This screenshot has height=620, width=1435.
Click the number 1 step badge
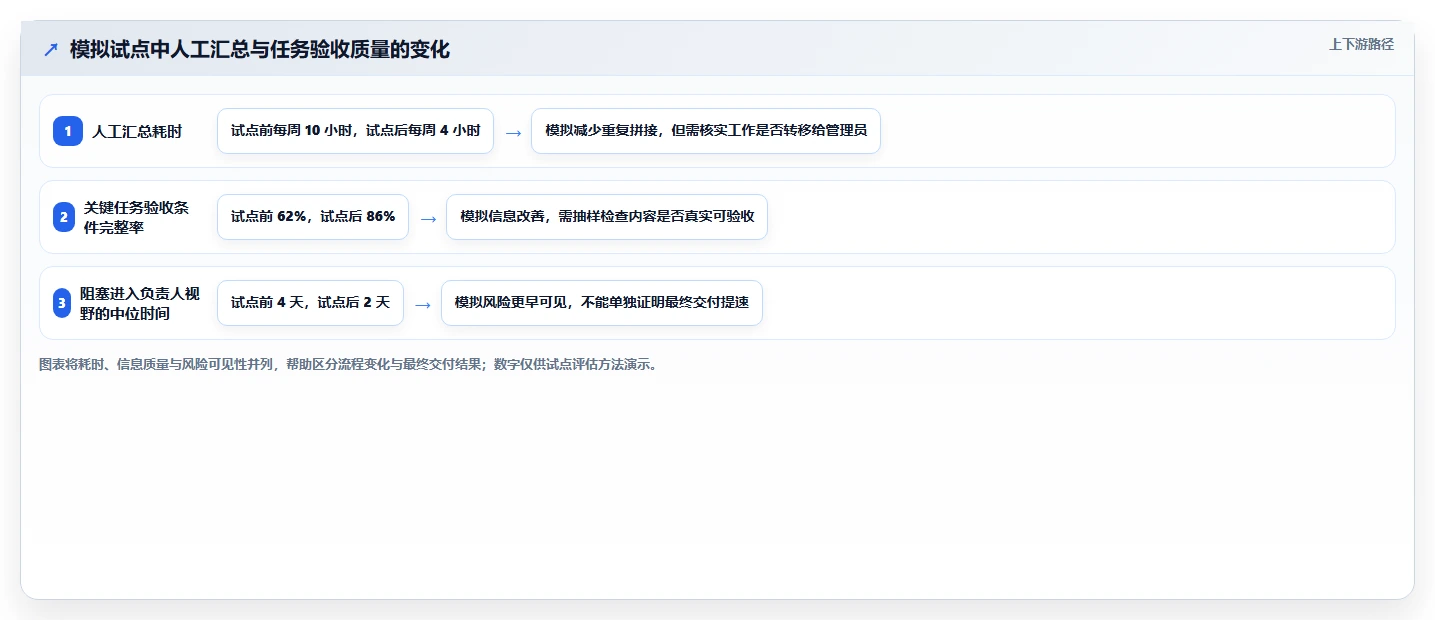tap(68, 131)
